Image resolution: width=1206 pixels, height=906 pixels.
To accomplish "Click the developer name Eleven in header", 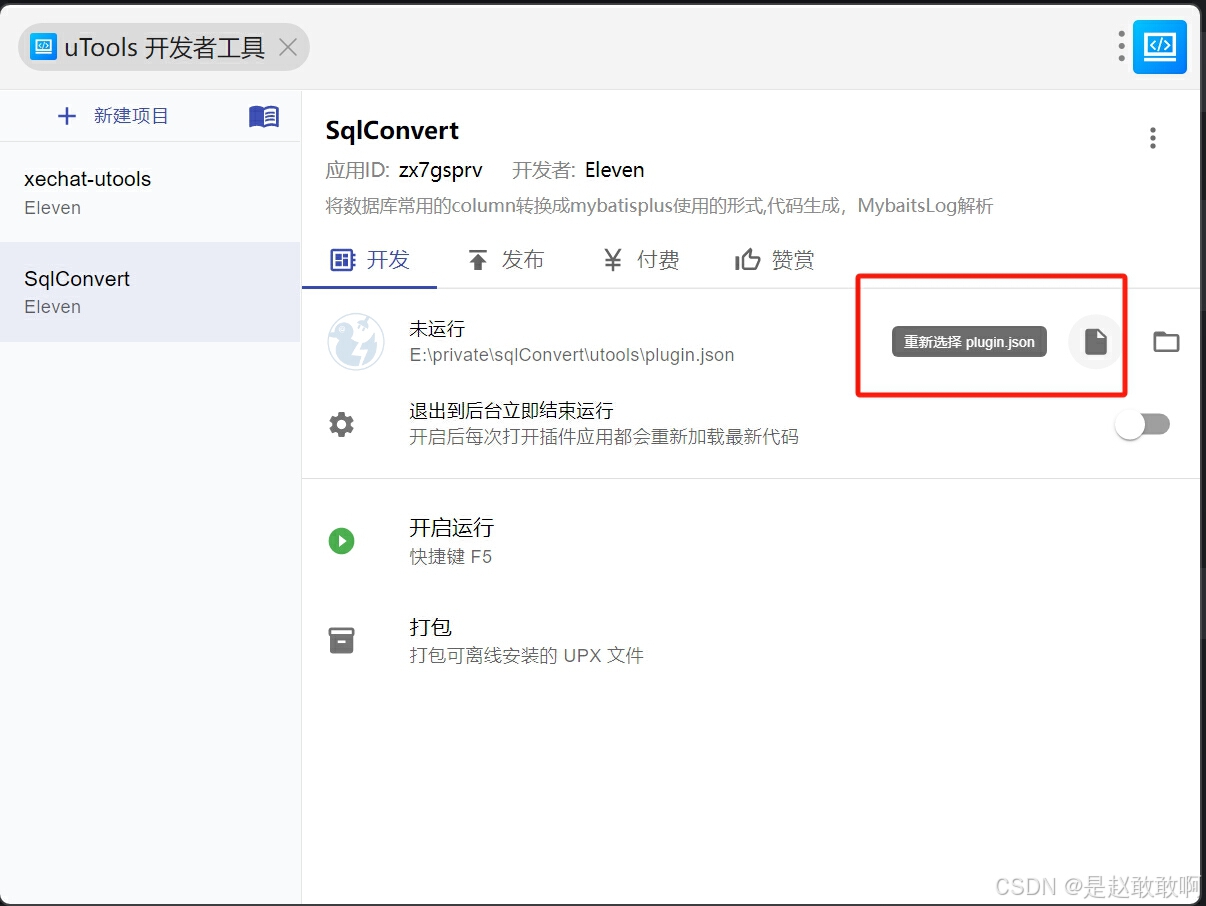I will point(615,170).
